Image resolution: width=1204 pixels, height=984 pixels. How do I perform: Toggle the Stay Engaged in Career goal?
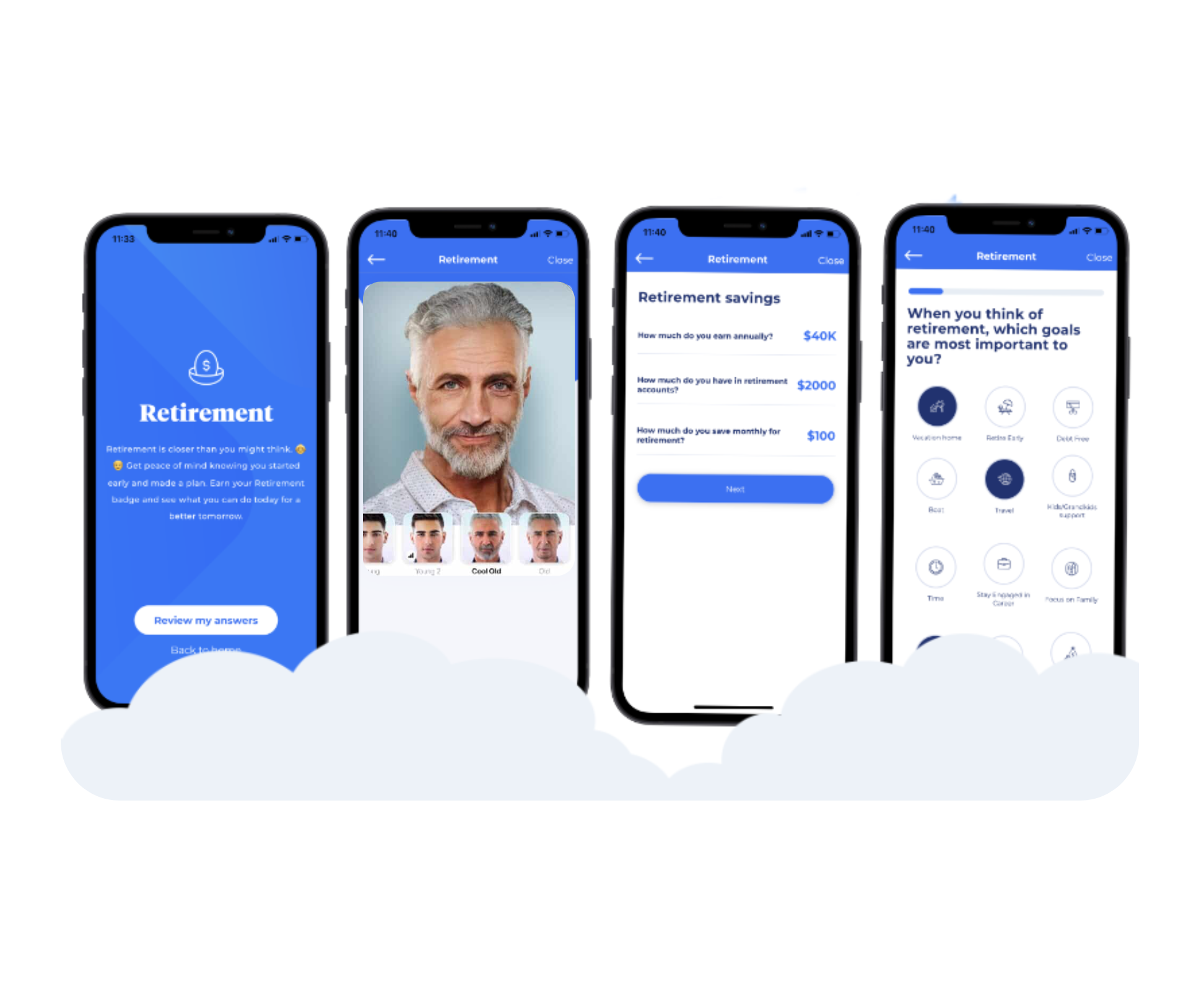point(1003,567)
